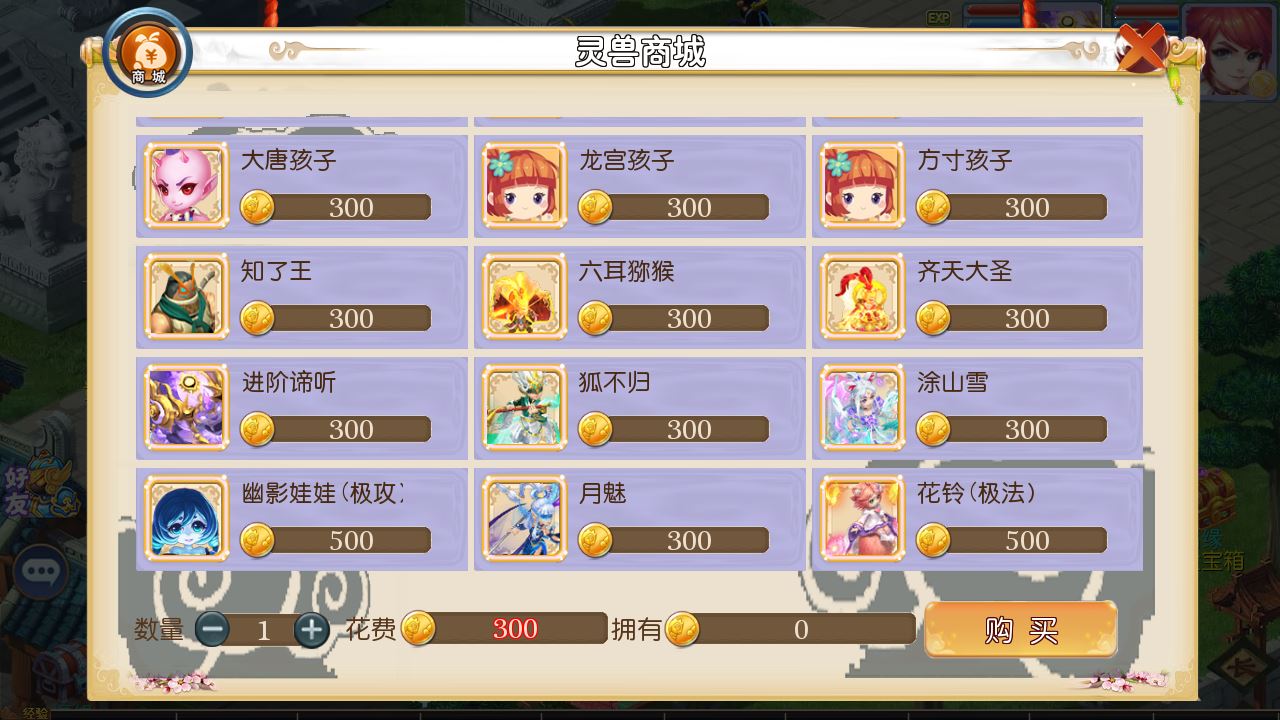Select the 花铃(极法) pet icon

[x=862, y=519]
